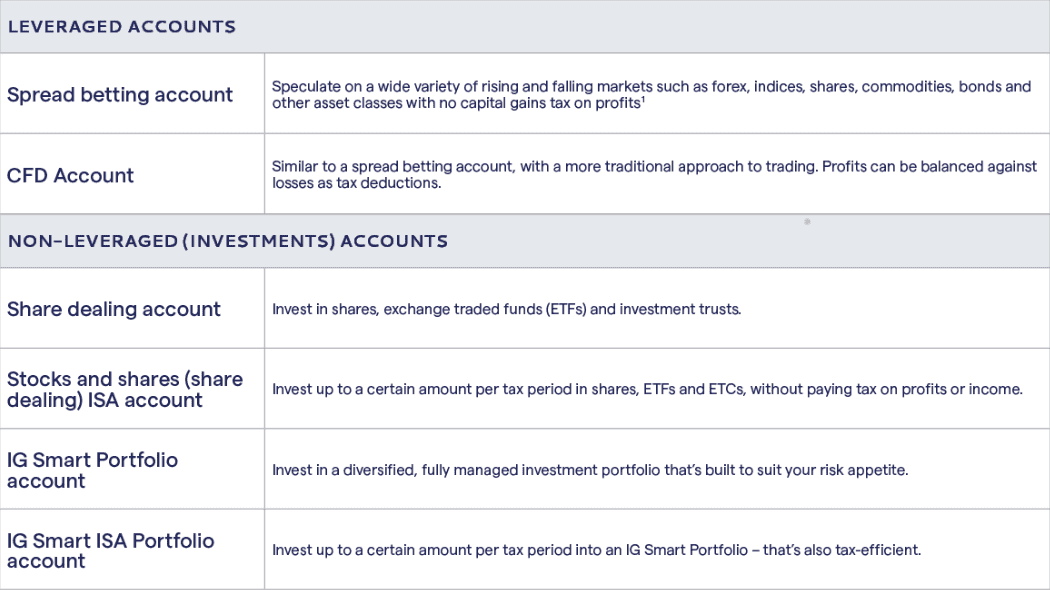The height and width of the screenshot is (590, 1050).
Task: Select the CFD Account row label
Action: click(70, 176)
